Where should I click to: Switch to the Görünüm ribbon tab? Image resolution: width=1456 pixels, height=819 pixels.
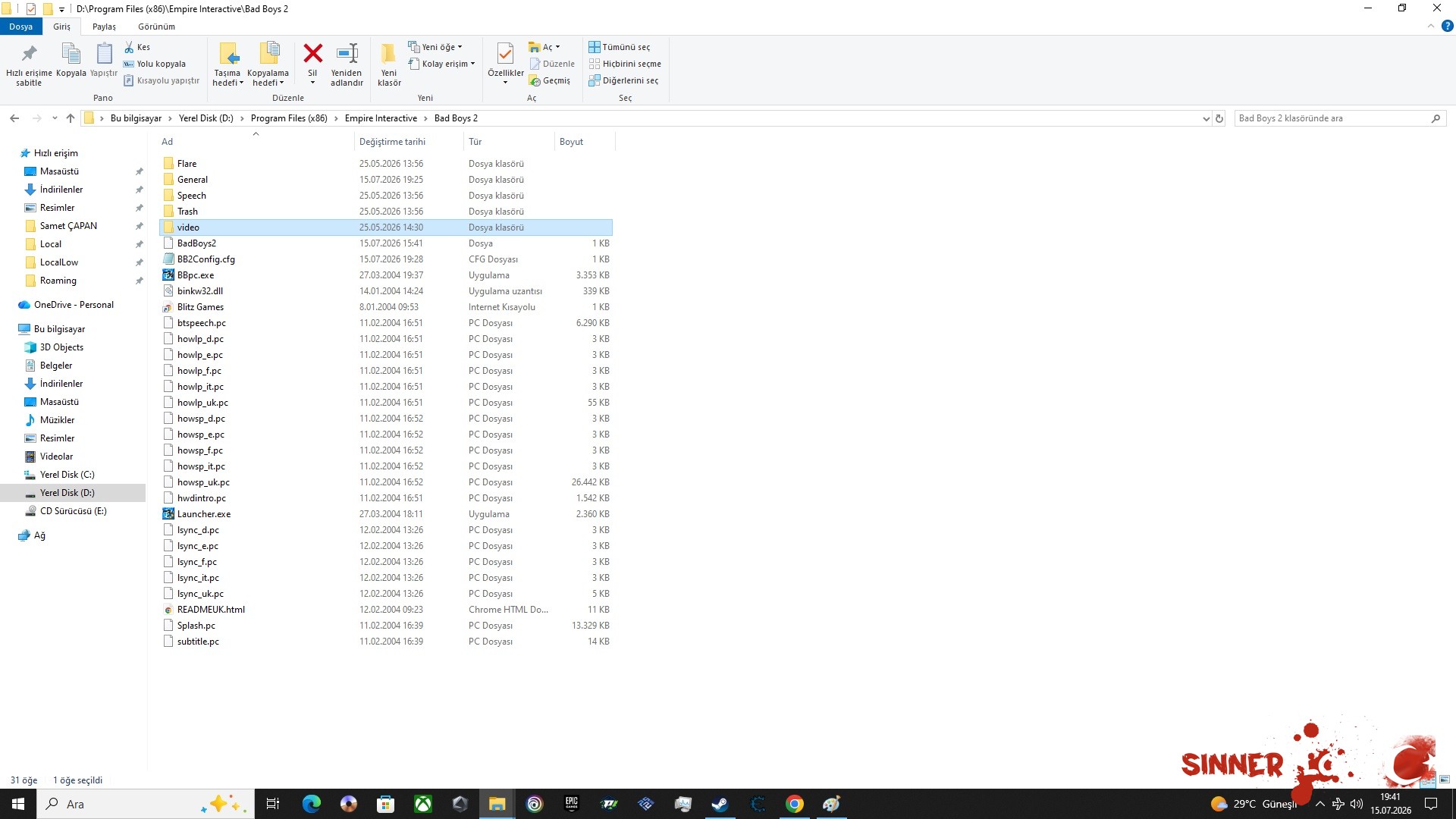(x=156, y=27)
